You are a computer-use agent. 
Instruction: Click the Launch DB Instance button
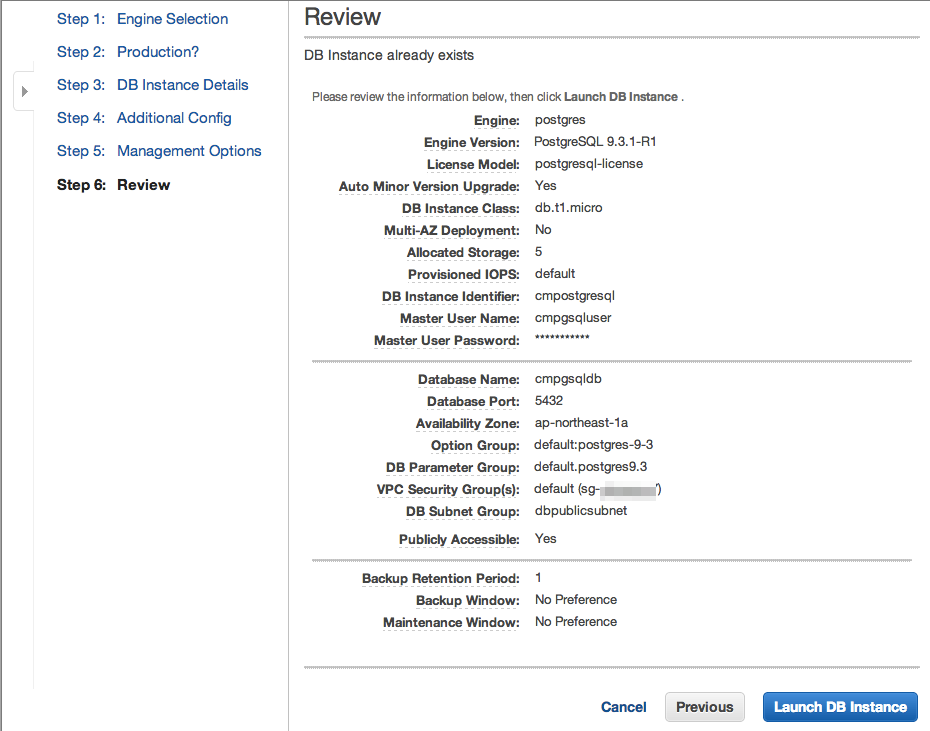pos(839,707)
